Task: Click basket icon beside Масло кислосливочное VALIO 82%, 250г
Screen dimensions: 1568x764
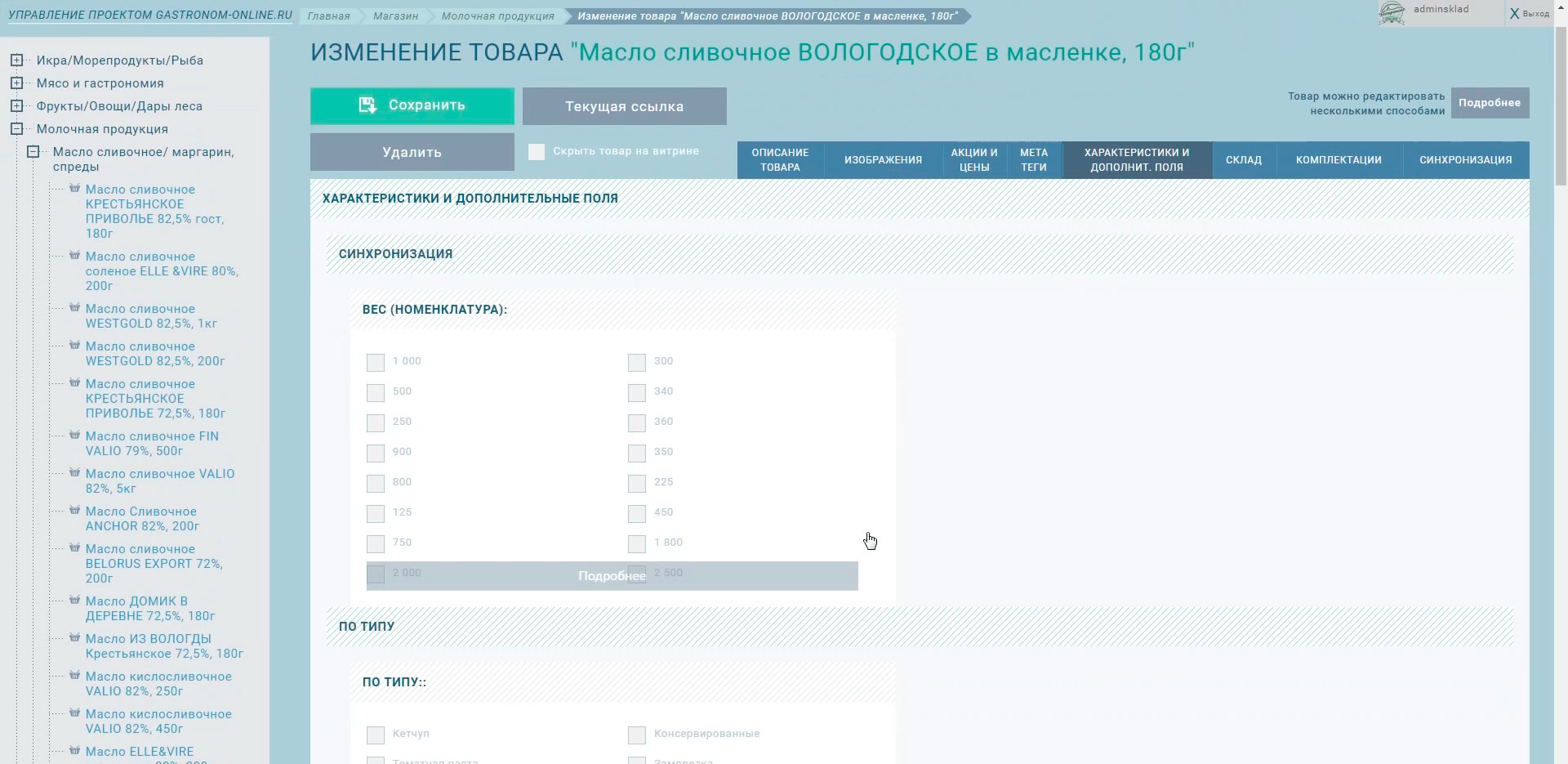Action: (x=74, y=675)
